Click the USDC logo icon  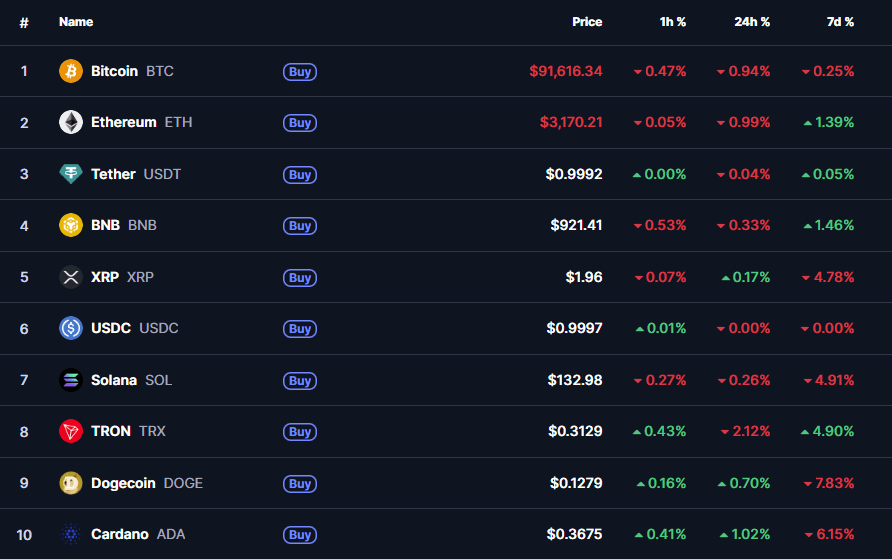click(x=71, y=328)
